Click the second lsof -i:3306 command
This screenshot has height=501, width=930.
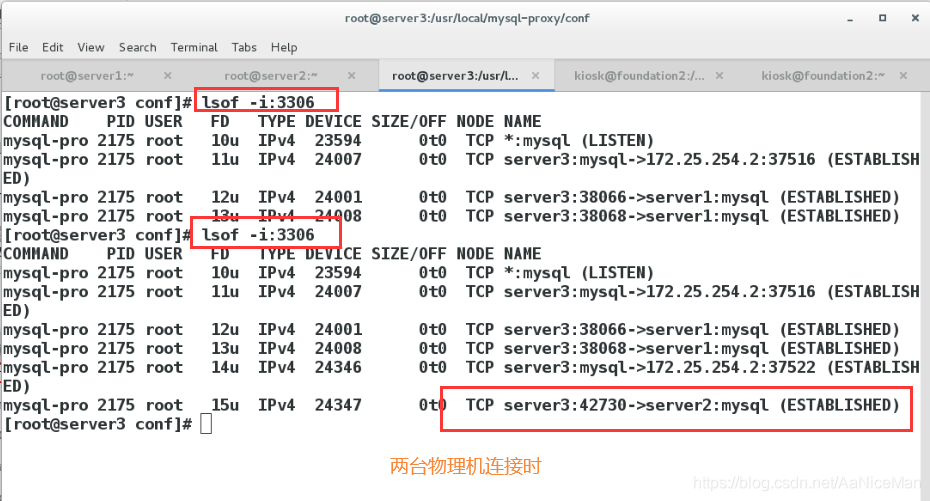pos(258,235)
